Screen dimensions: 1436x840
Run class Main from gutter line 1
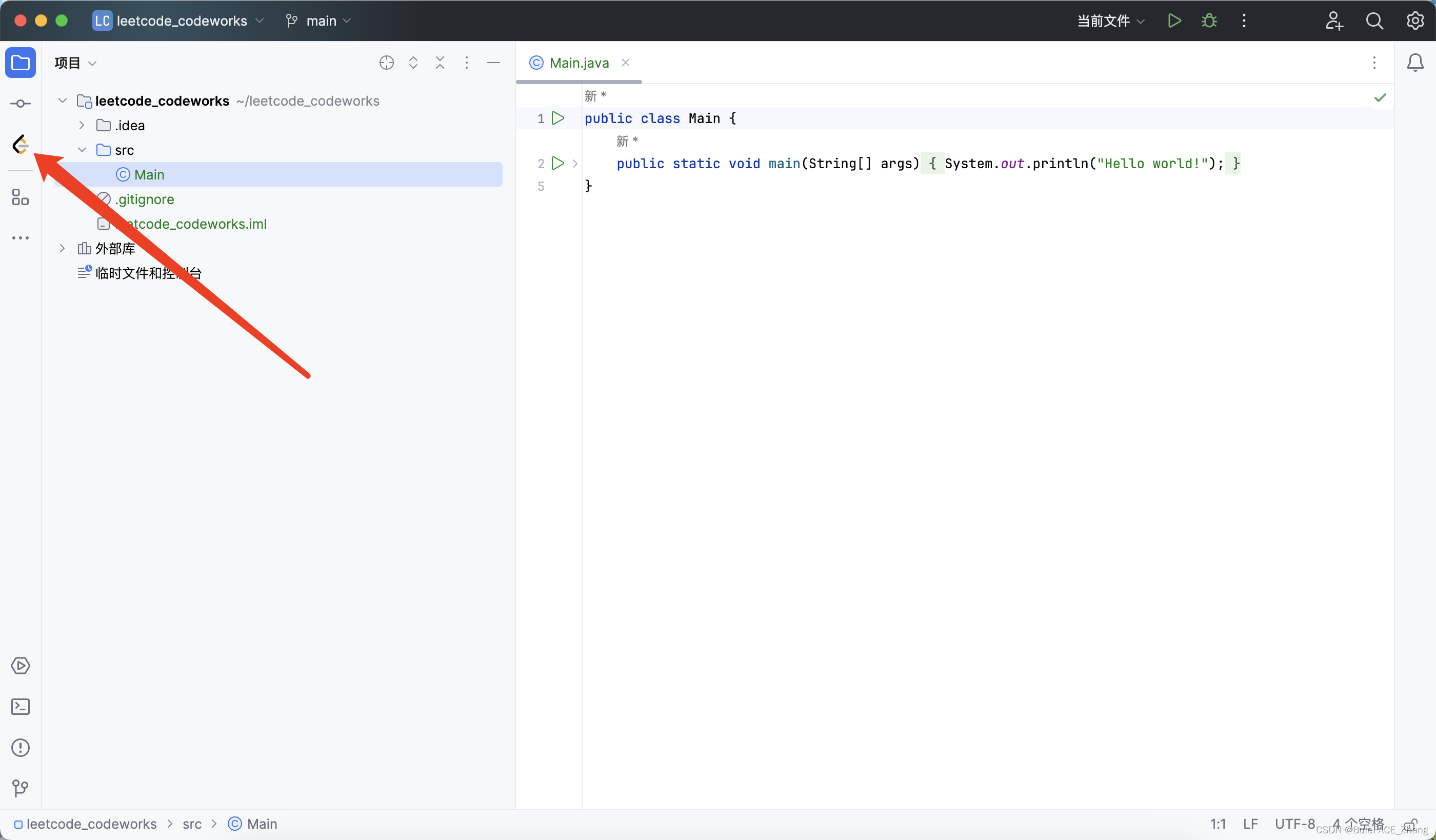click(x=558, y=118)
